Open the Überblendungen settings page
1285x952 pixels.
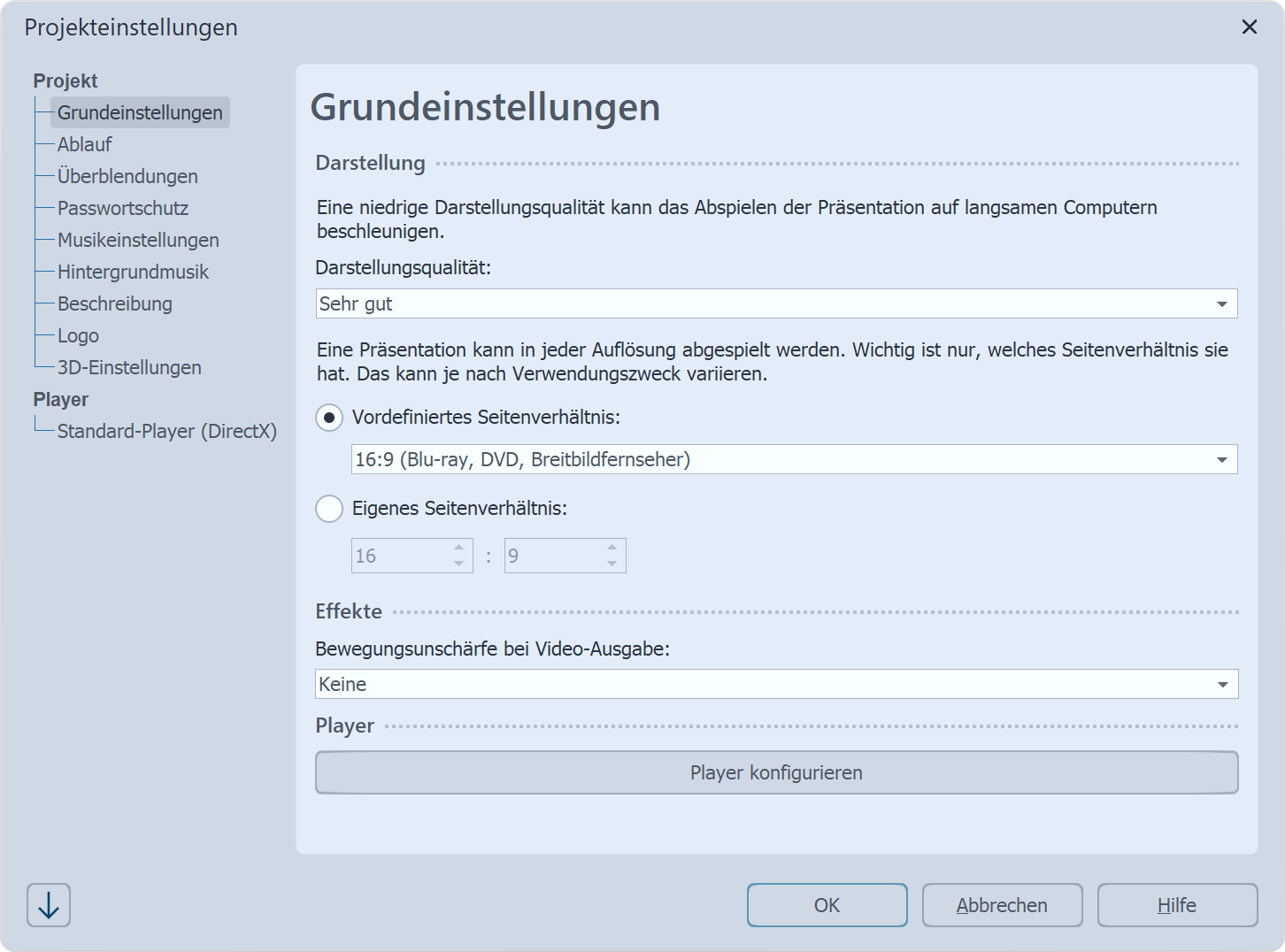point(127,176)
